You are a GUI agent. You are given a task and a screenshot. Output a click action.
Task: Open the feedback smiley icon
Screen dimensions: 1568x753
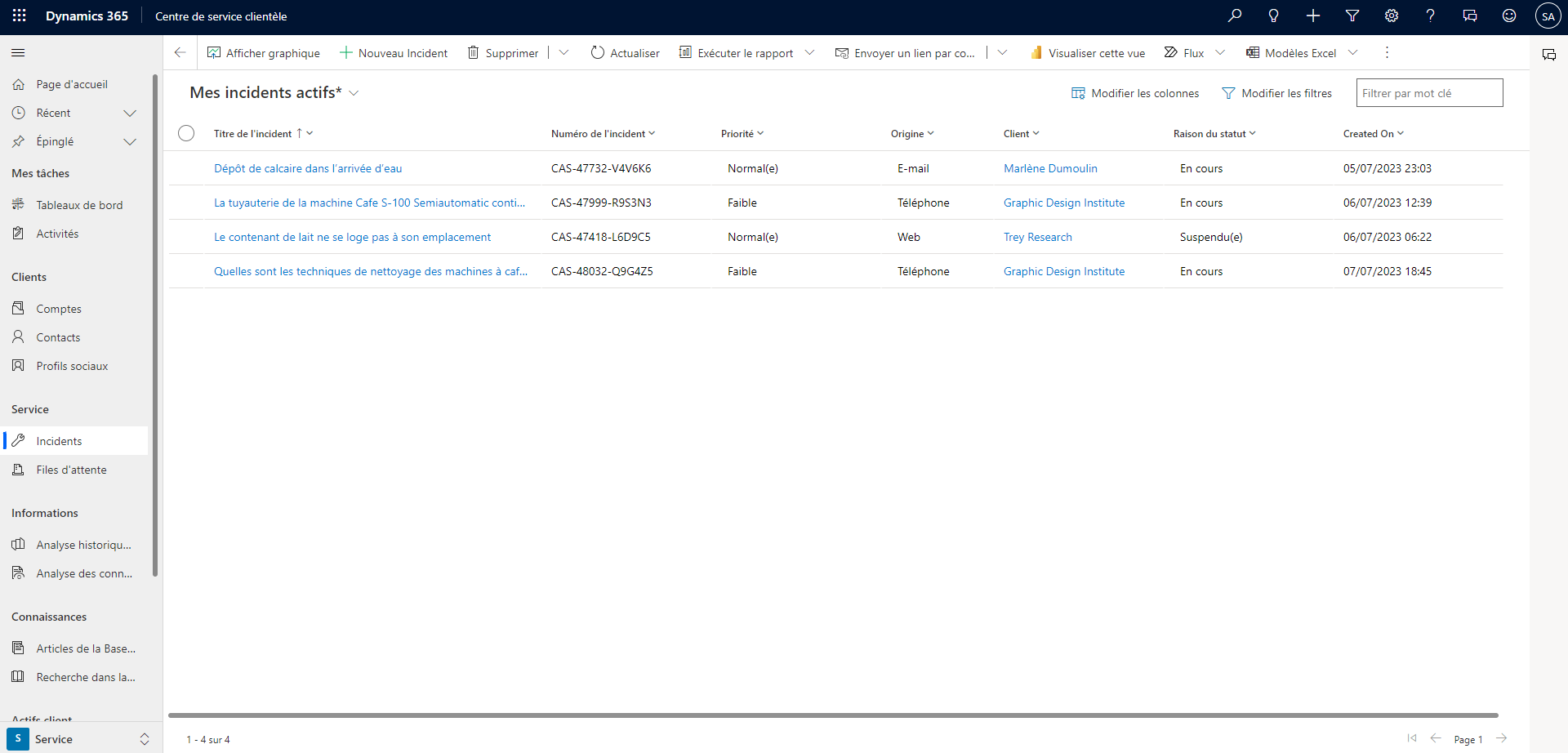[x=1509, y=16]
